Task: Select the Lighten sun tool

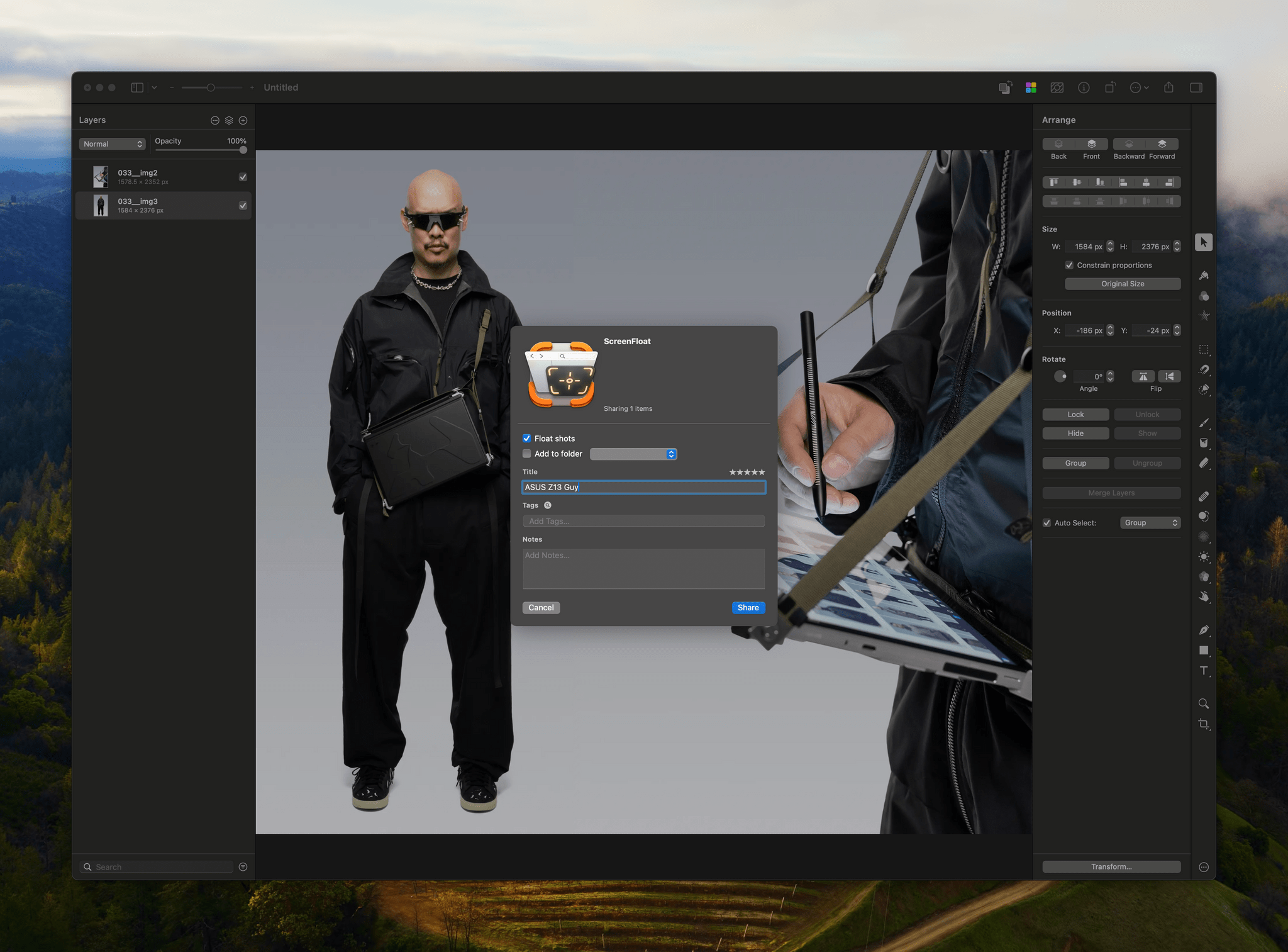Action: pyautogui.click(x=1203, y=557)
